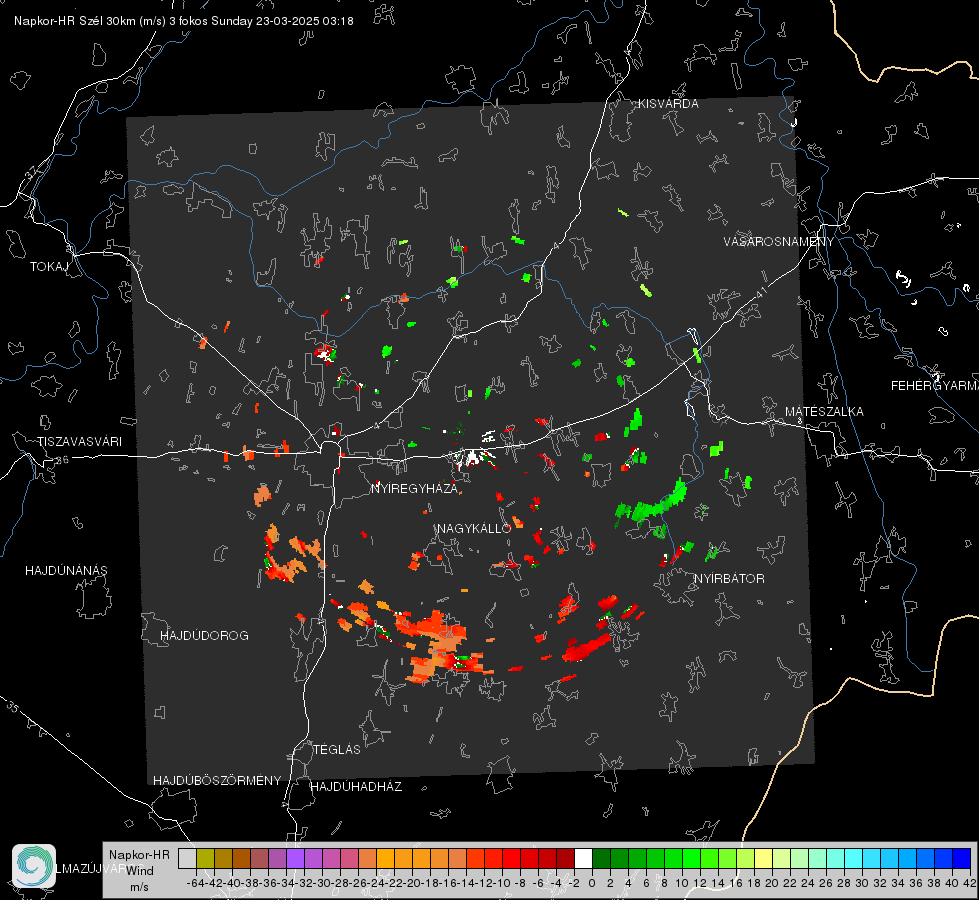Click the olive swatch after the gray one
The image size is (979, 900).
click(x=205, y=858)
